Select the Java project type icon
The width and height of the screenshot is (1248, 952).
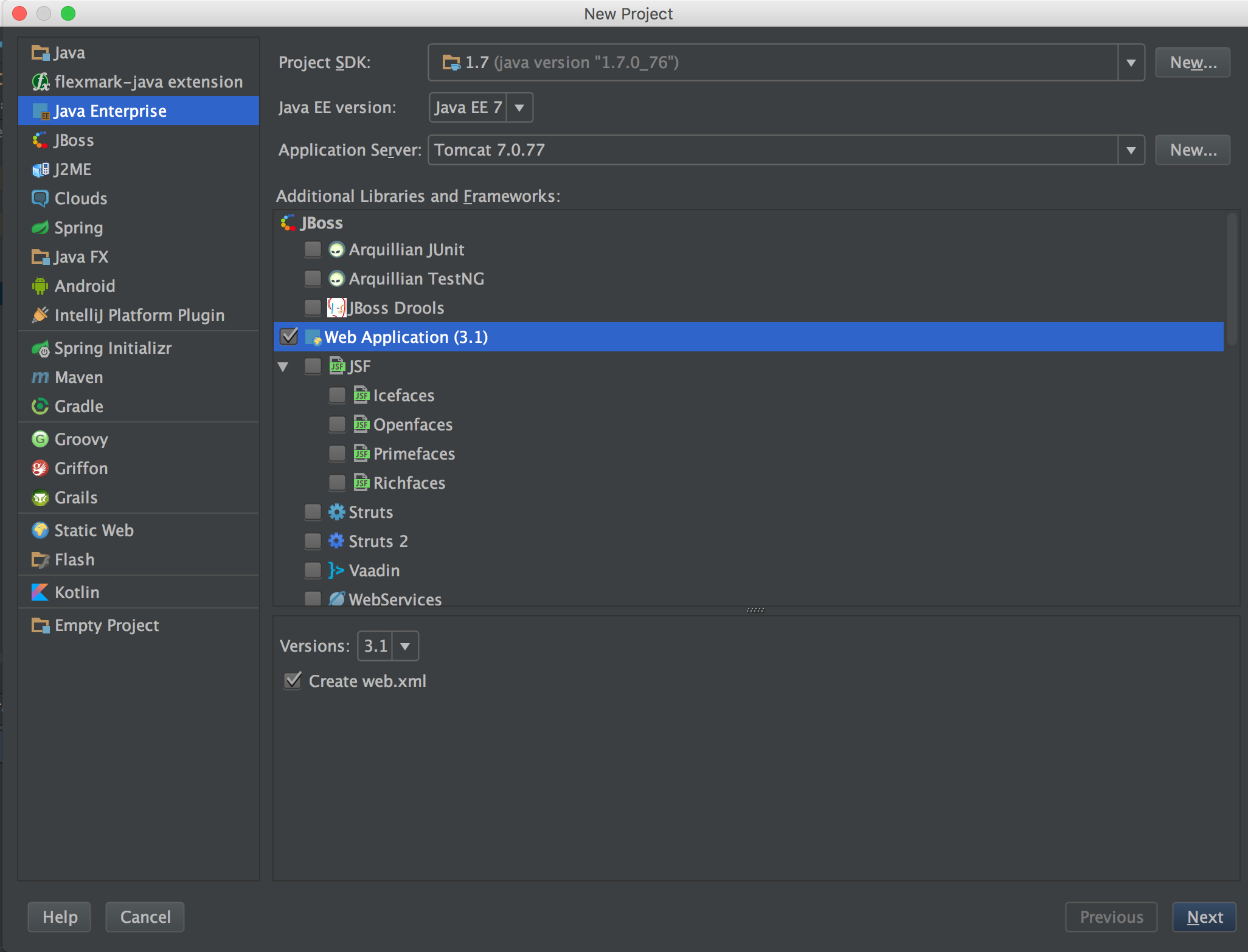pyautogui.click(x=40, y=53)
